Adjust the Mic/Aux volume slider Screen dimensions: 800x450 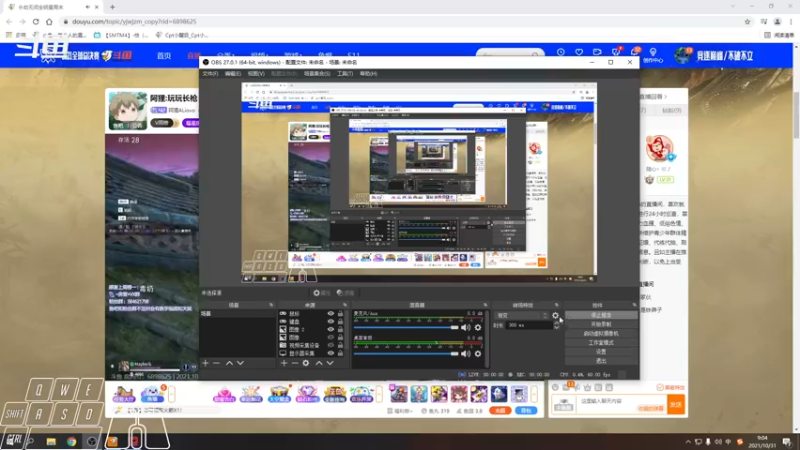coord(406,328)
